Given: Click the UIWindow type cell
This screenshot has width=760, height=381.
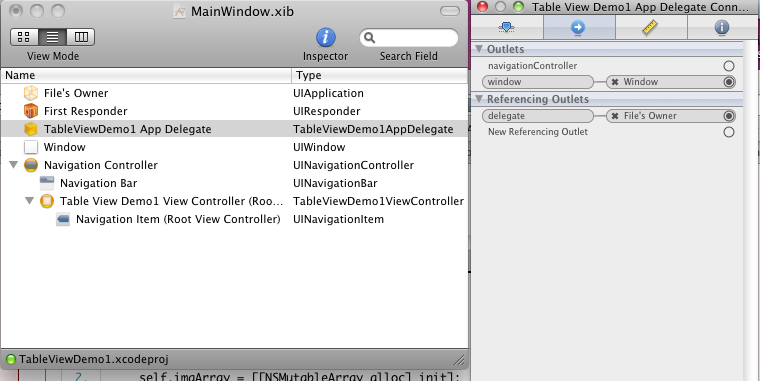Looking at the screenshot, I should [319, 147].
